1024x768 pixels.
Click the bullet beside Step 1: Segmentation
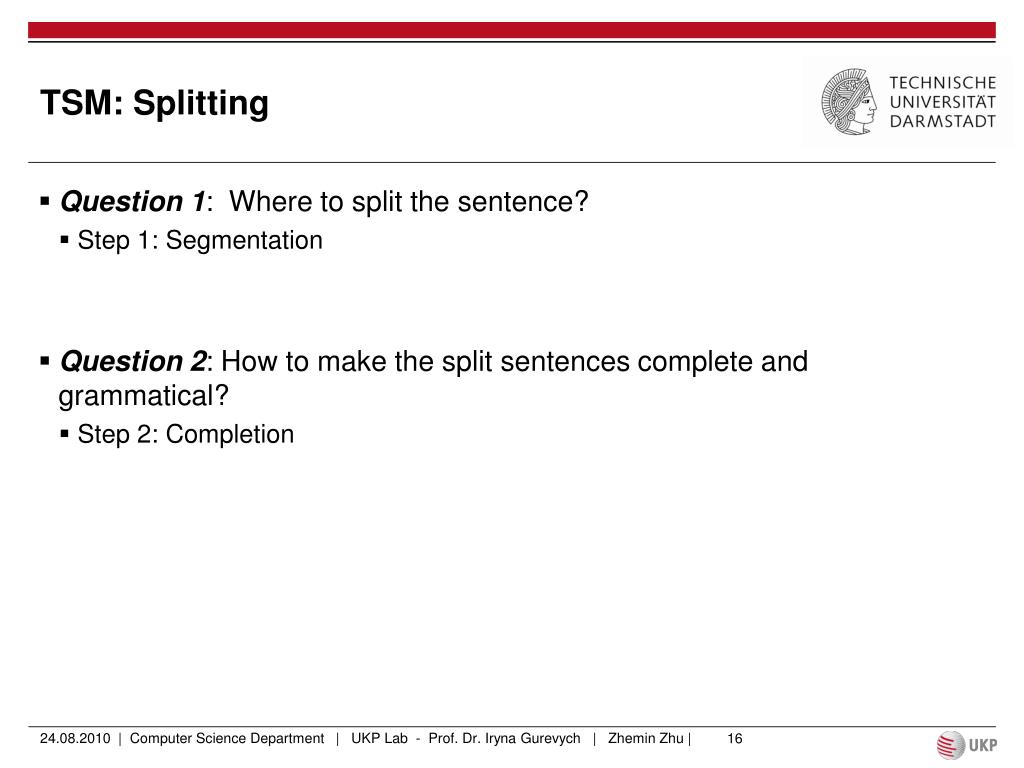pos(64,240)
